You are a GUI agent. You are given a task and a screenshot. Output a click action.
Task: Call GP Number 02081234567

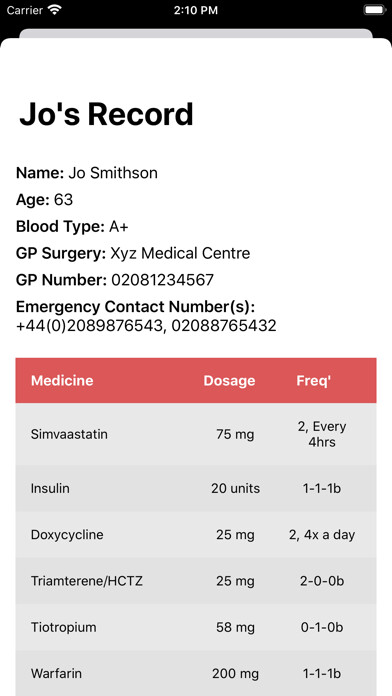click(x=162, y=280)
